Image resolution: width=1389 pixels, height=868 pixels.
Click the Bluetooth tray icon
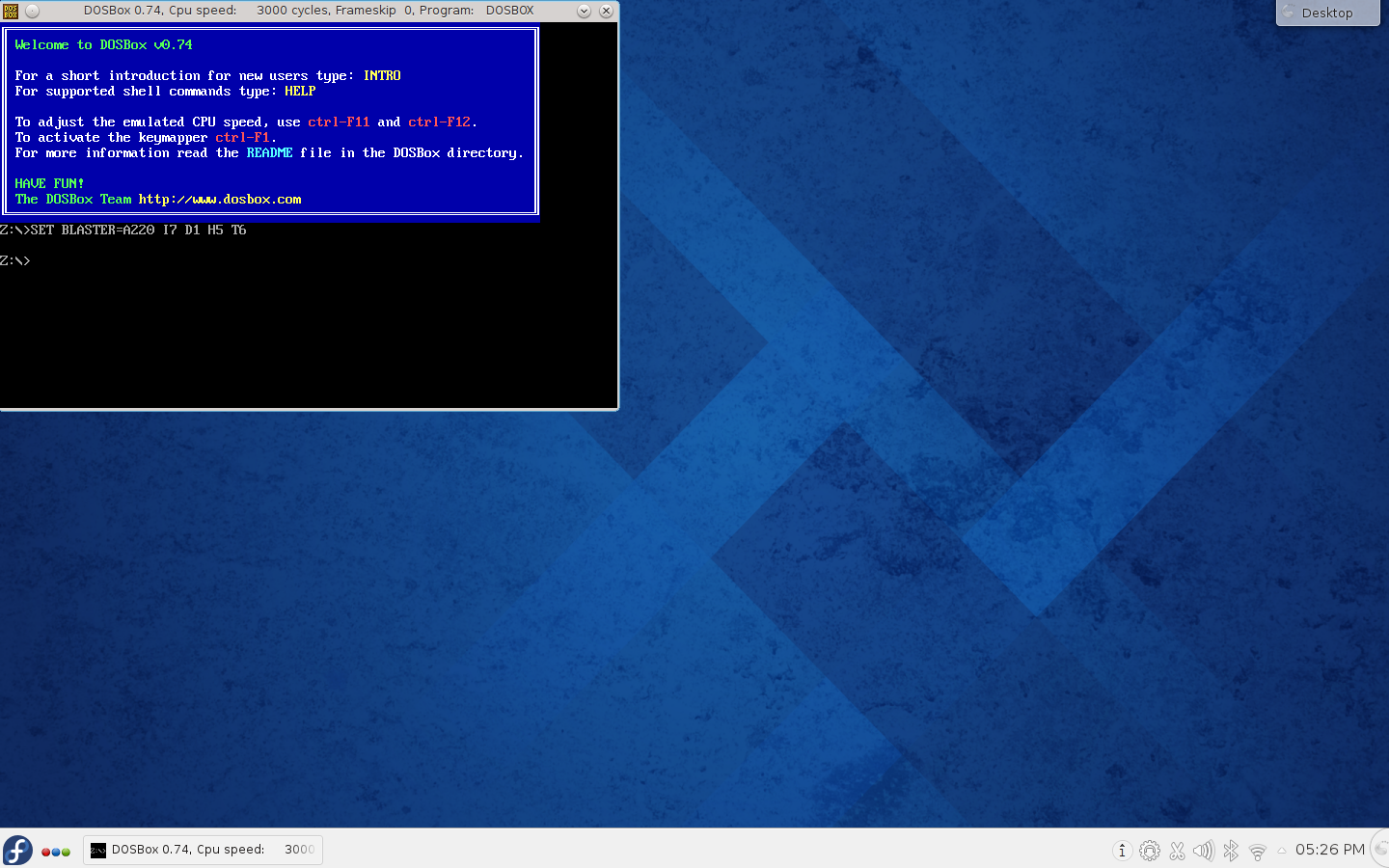click(x=1231, y=851)
